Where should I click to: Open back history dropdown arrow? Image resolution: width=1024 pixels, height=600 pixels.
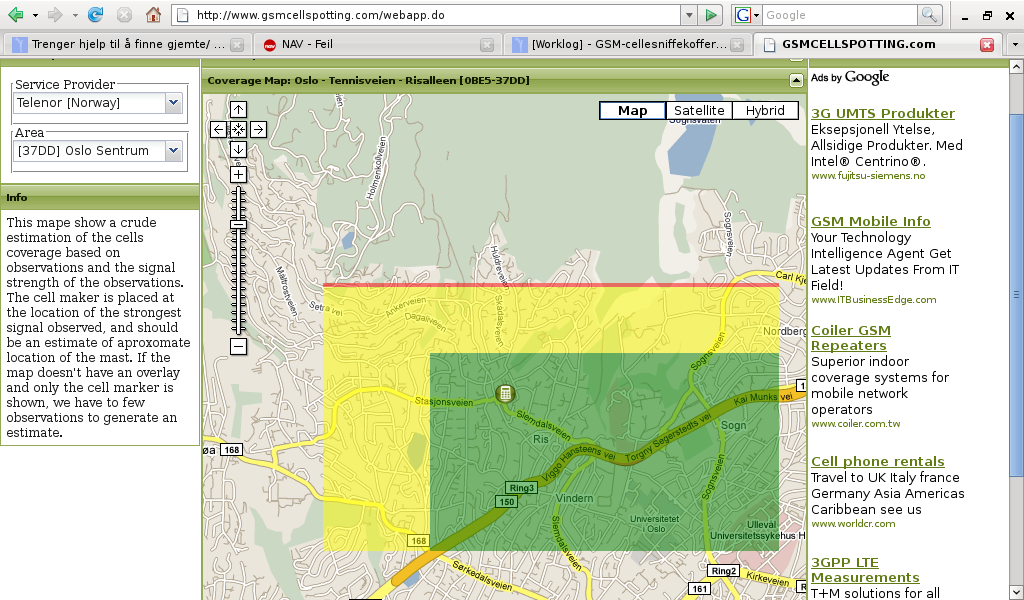click(x=35, y=15)
